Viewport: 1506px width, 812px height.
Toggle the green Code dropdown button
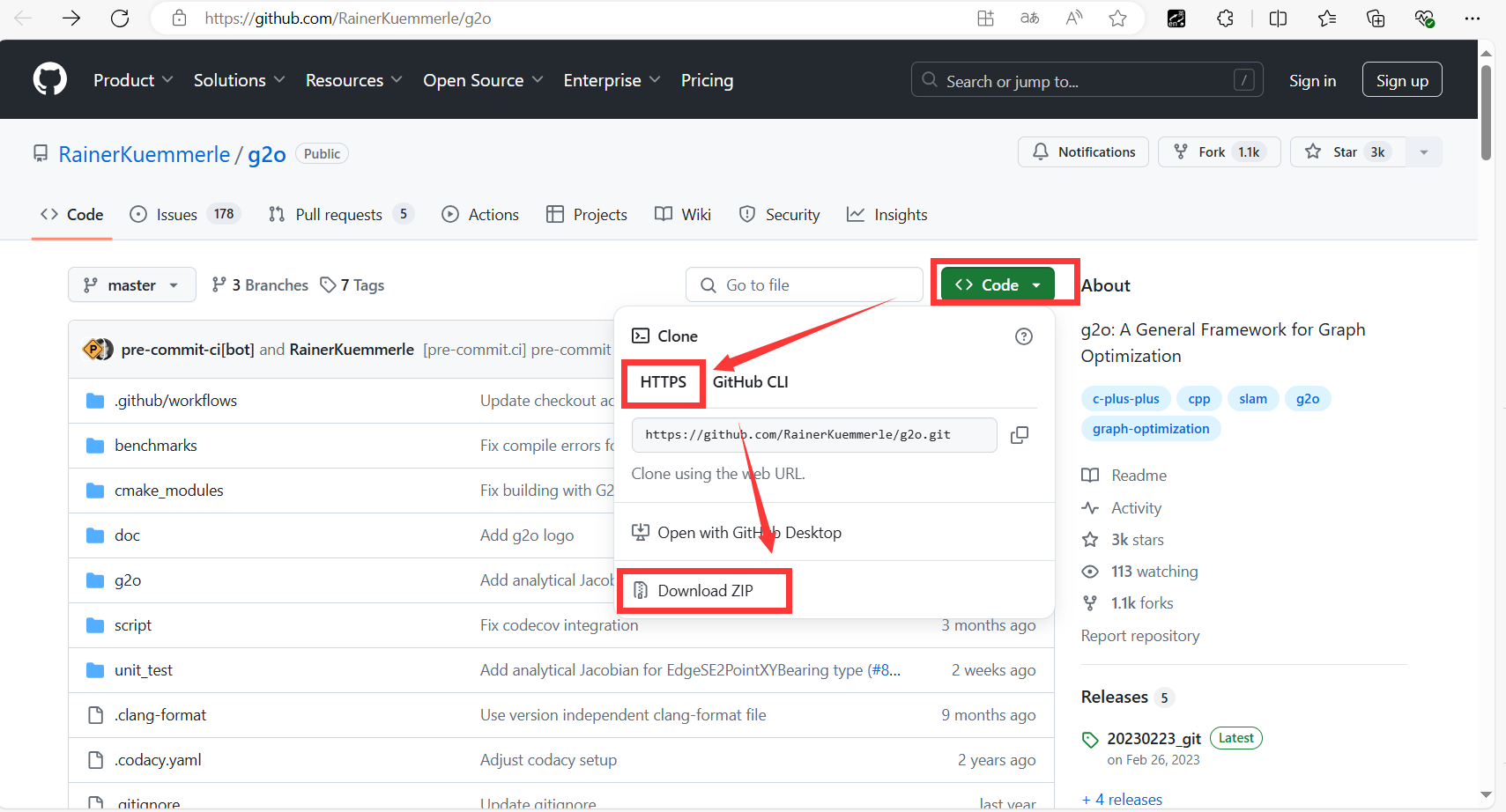point(998,284)
